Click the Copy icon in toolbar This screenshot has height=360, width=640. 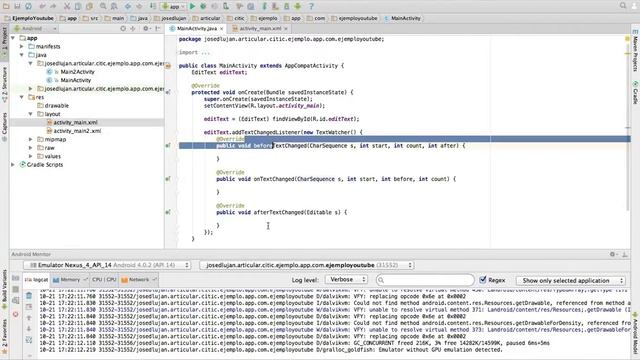78,6
